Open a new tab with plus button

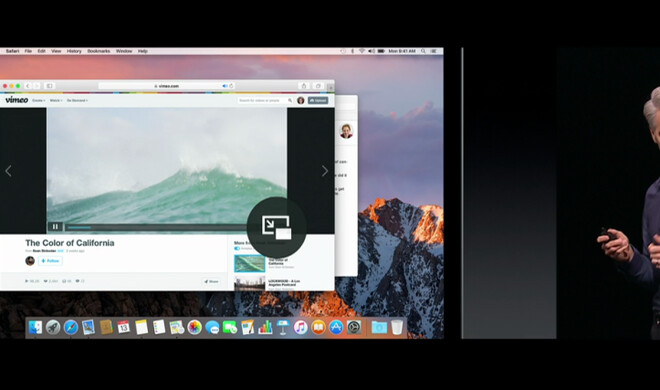pyautogui.click(x=331, y=87)
